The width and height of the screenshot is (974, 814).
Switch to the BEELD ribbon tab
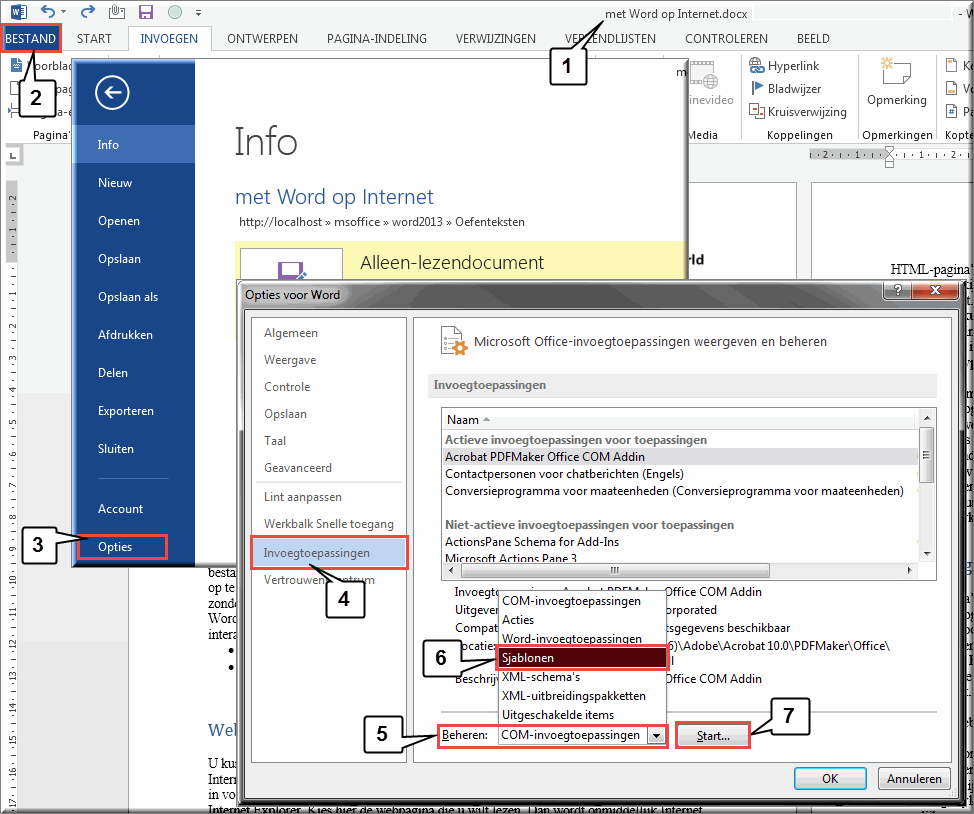click(813, 39)
